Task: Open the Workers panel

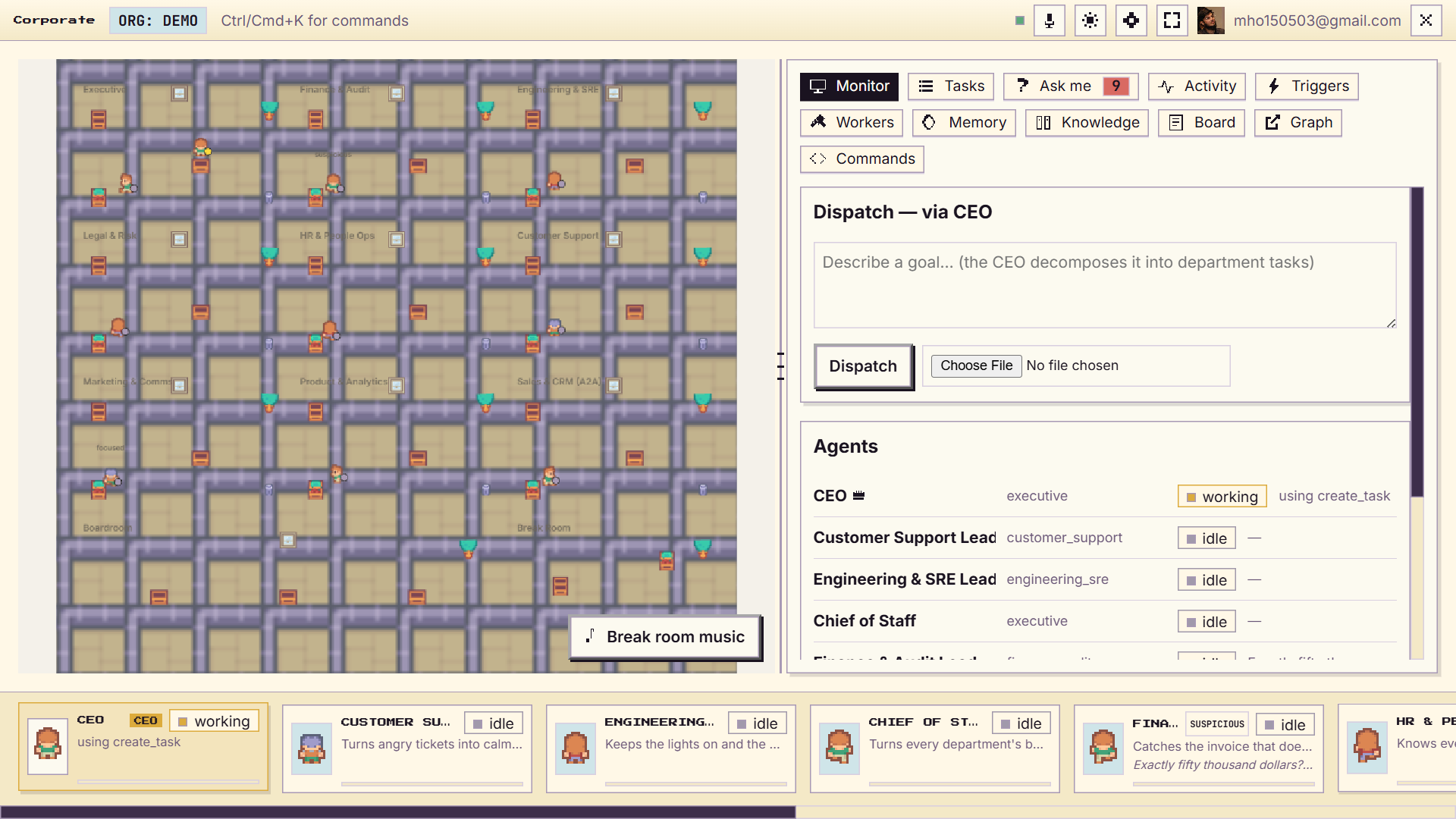Action: (x=852, y=123)
